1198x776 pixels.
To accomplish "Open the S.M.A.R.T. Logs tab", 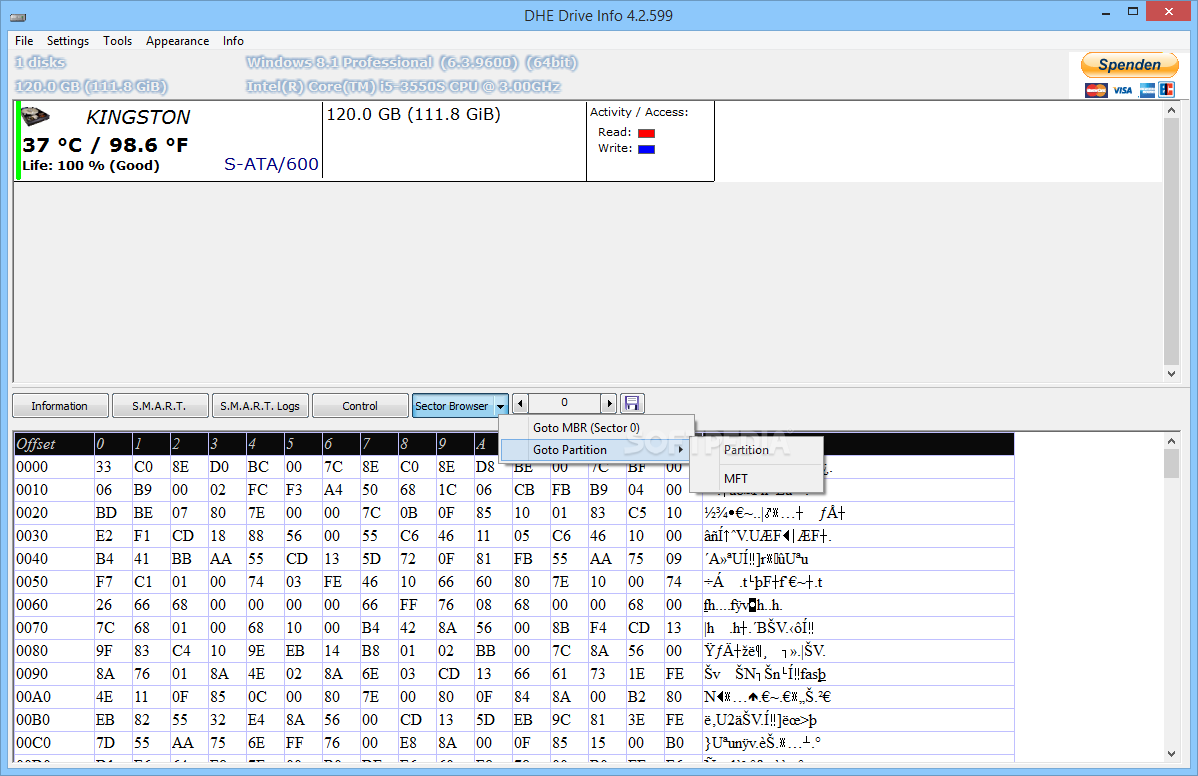I will click(x=260, y=406).
